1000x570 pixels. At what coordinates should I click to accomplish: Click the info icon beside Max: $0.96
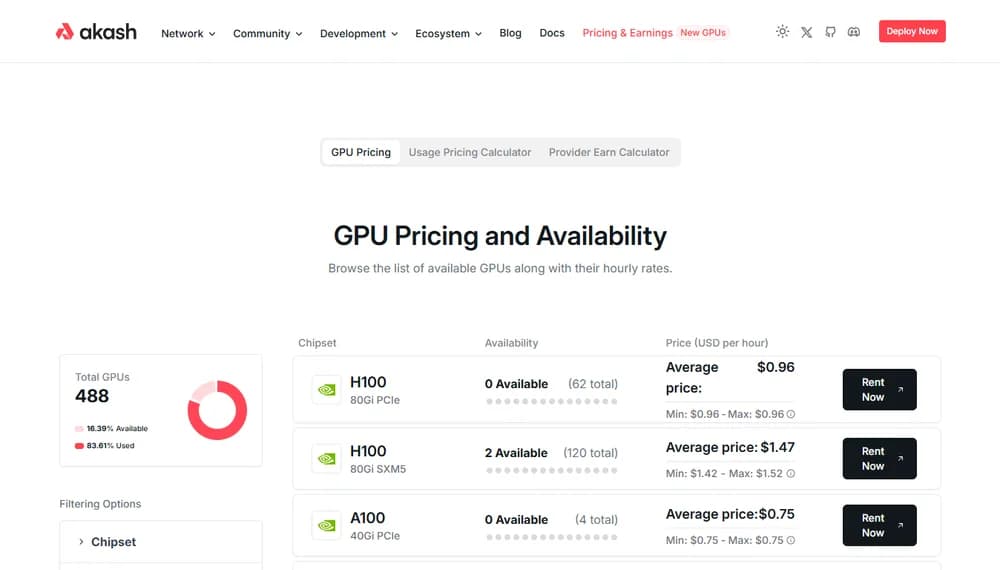(x=791, y=414)
